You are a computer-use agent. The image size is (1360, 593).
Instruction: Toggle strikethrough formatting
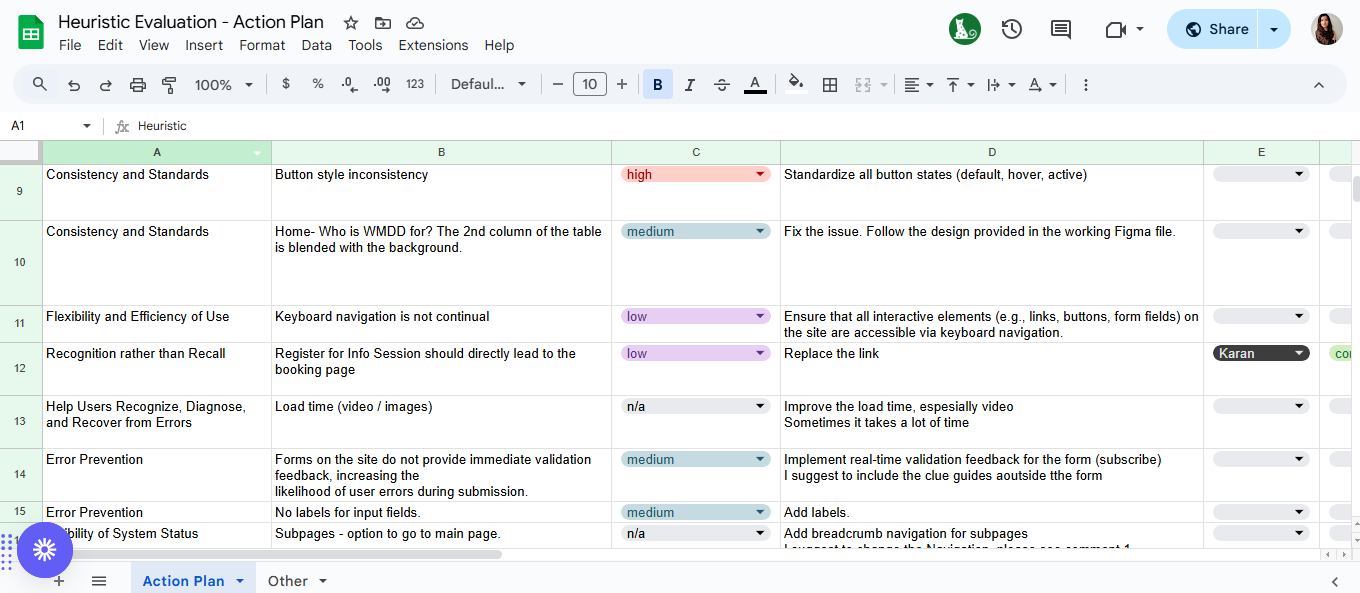pyautogui.click(x=722, y=85)
